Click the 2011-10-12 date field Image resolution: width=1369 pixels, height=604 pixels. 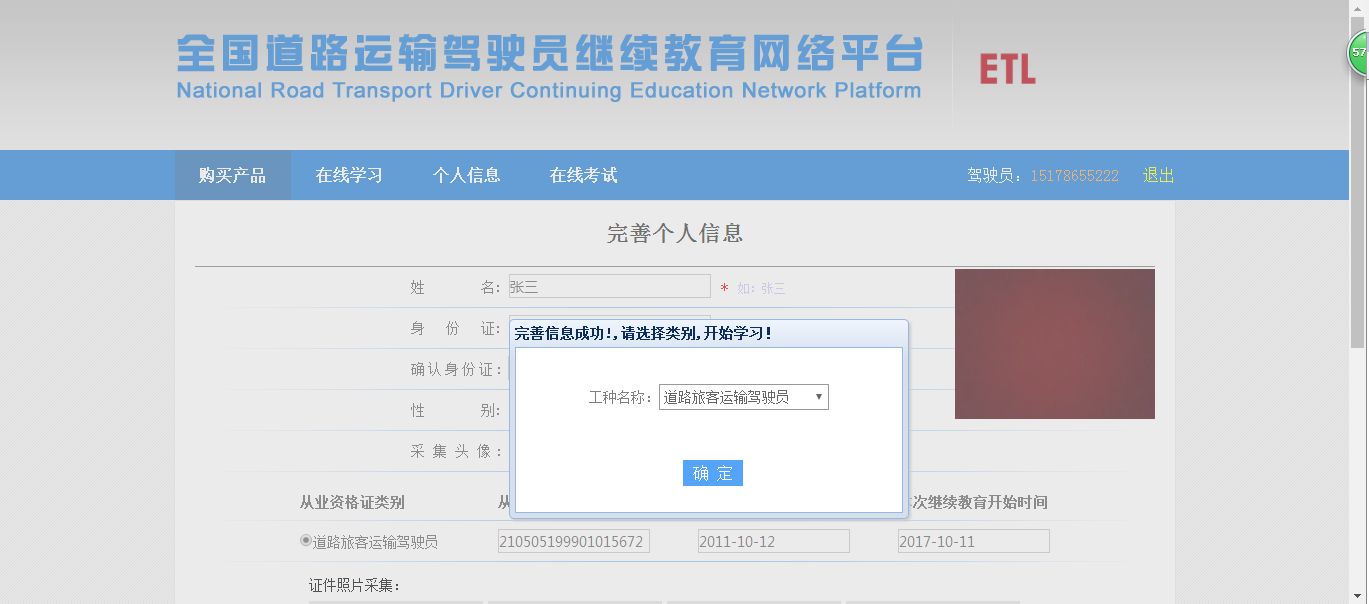point(773,542)
